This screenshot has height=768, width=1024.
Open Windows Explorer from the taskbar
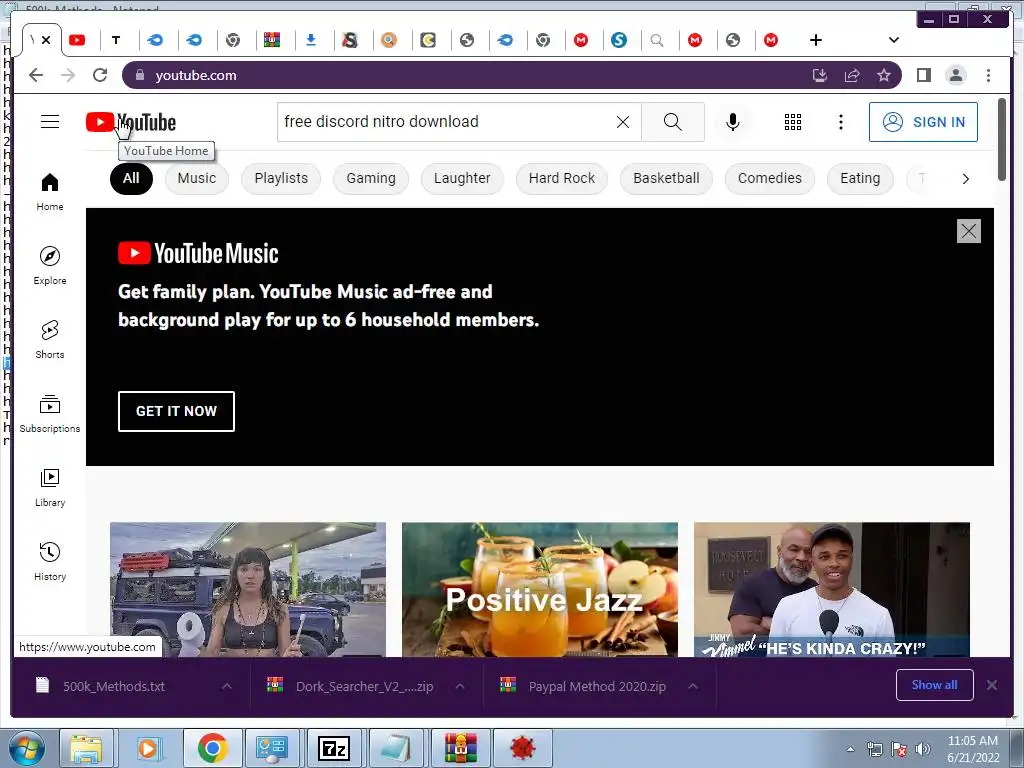pyautogui.click(x=86, y=748)
